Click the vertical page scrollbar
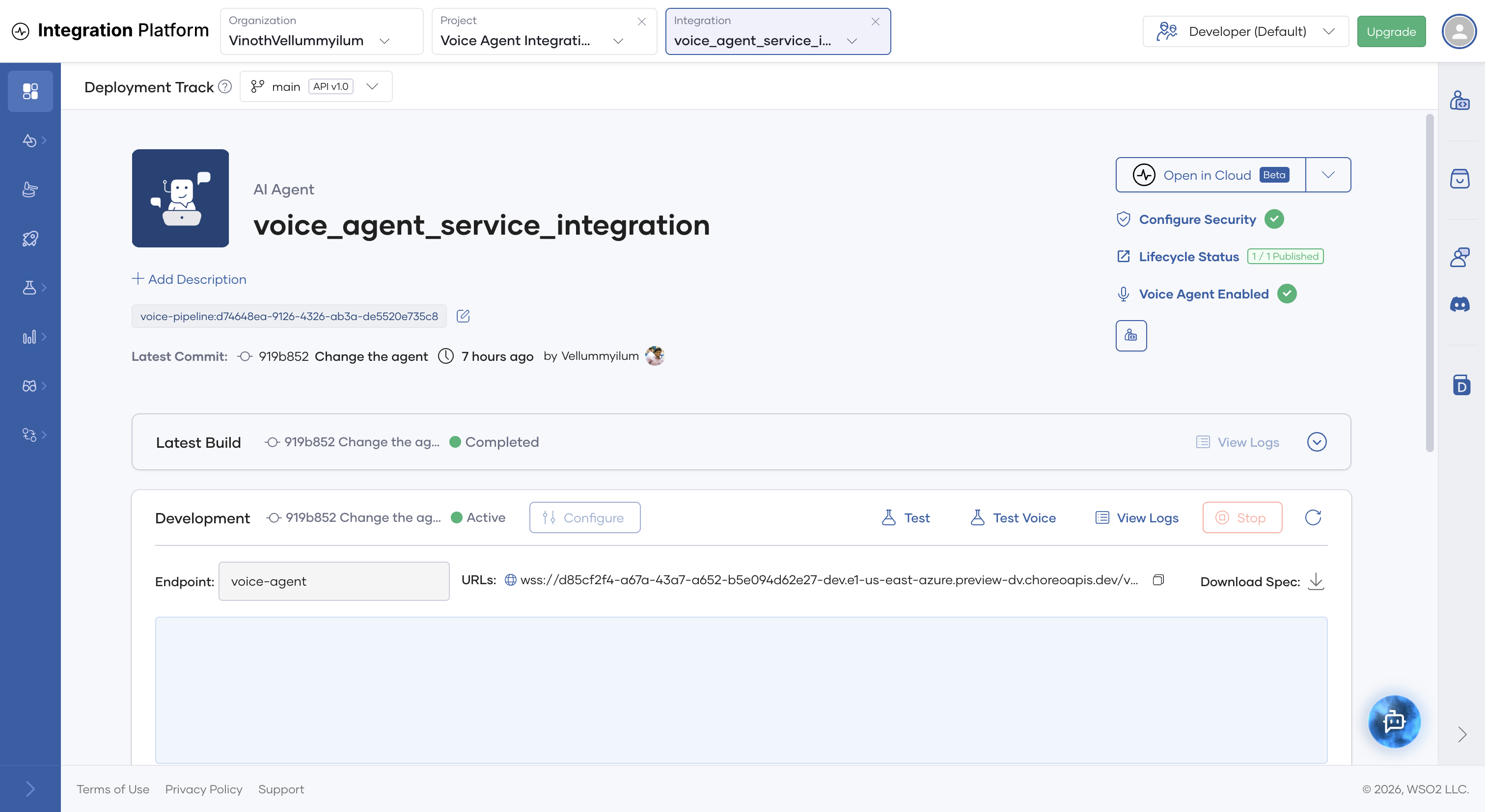Screen dimensions: 1485x812 tap(1430, 282)
